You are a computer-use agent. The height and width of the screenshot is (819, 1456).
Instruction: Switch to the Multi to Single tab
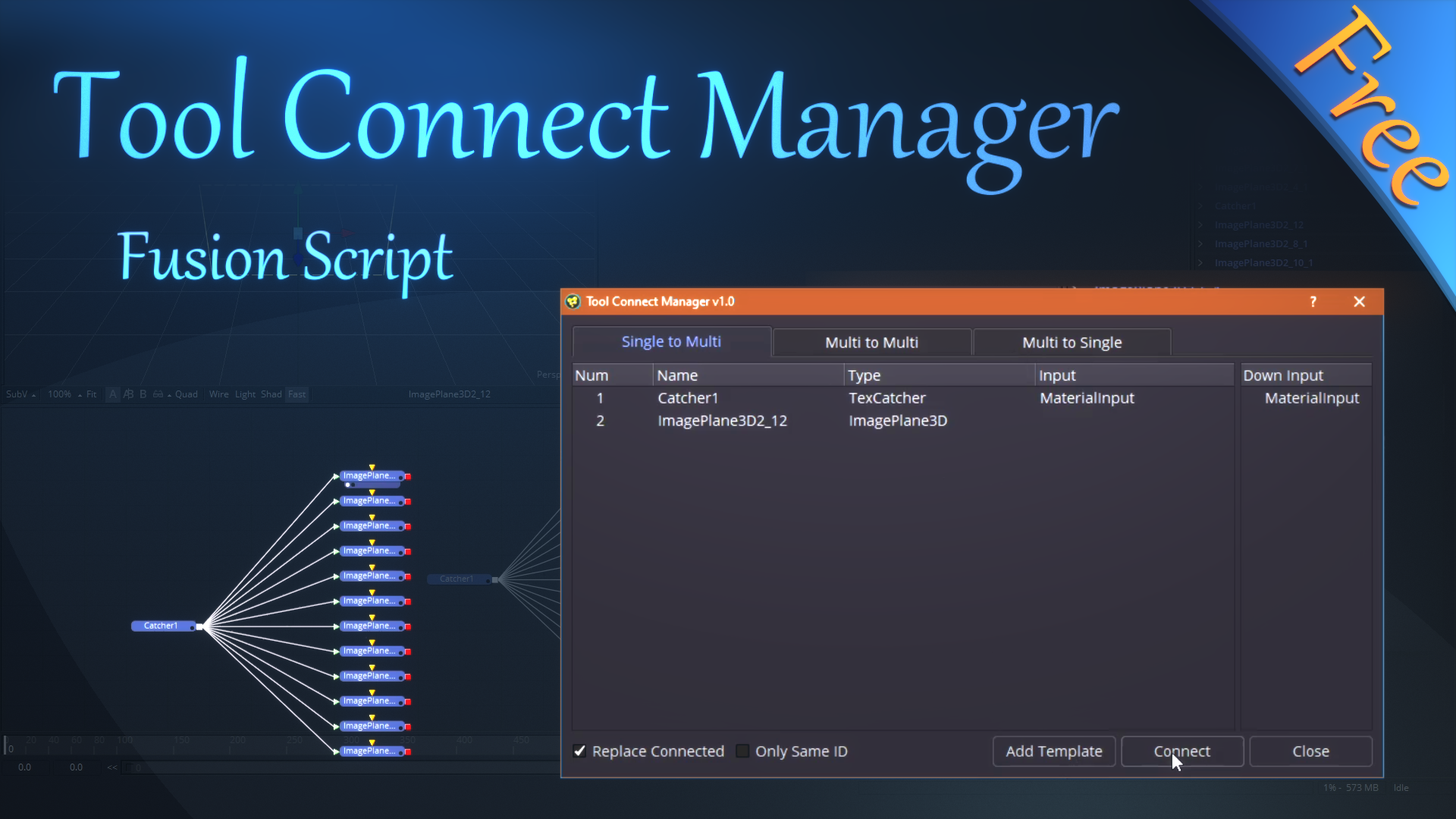1072,343
